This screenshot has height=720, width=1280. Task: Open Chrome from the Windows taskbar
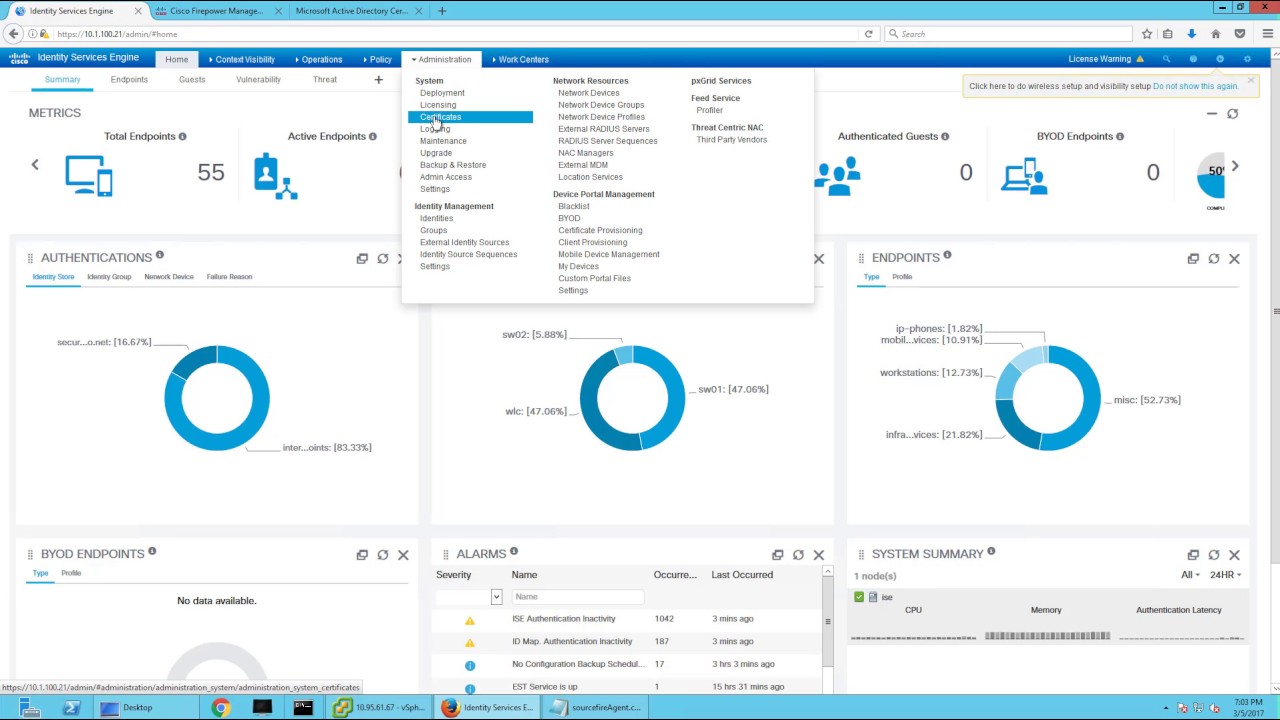pyautogui.click(x=220, y=708)
